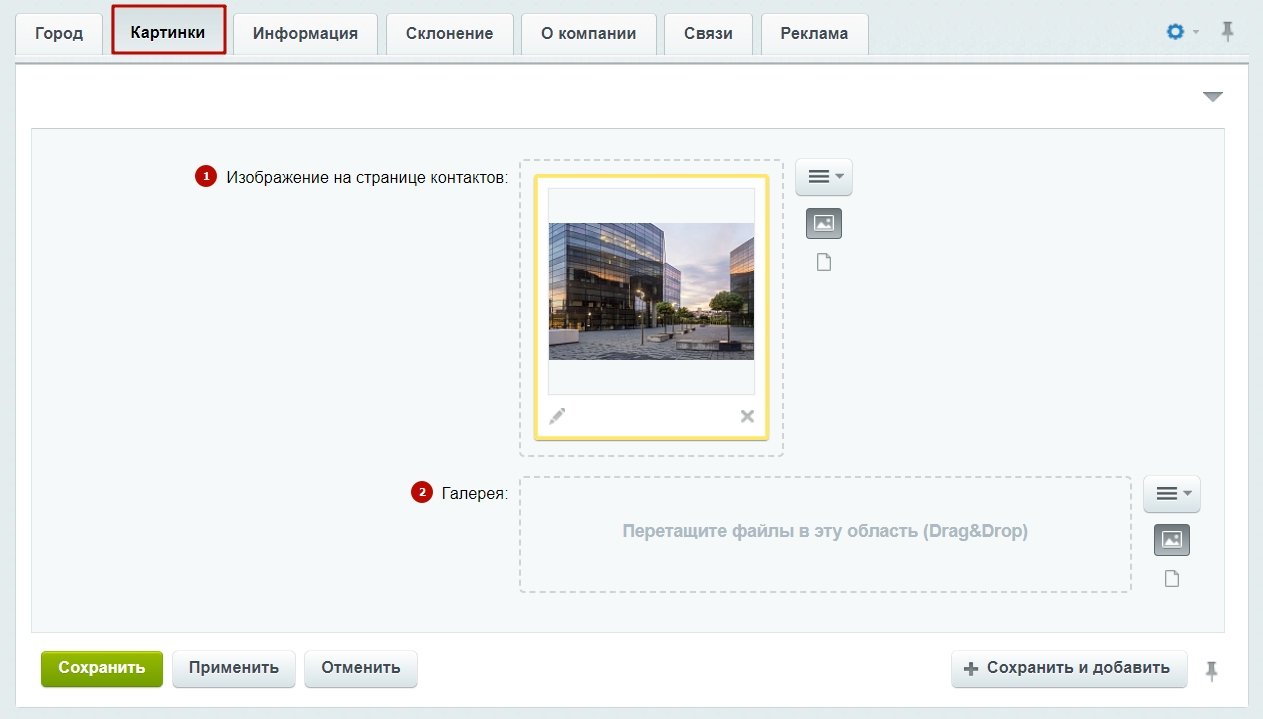The image size is (1263, 719).
Task: Click the green Сохранить button
Action: click(102, 668)
